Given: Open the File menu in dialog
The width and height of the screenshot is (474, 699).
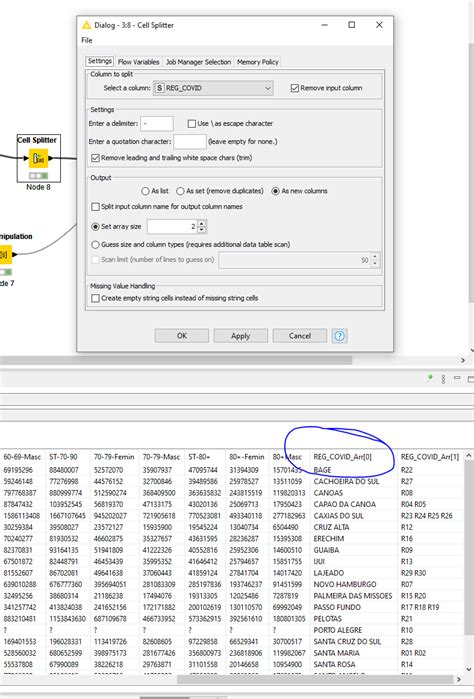Looking at the screenshot, I should point(87,40).
